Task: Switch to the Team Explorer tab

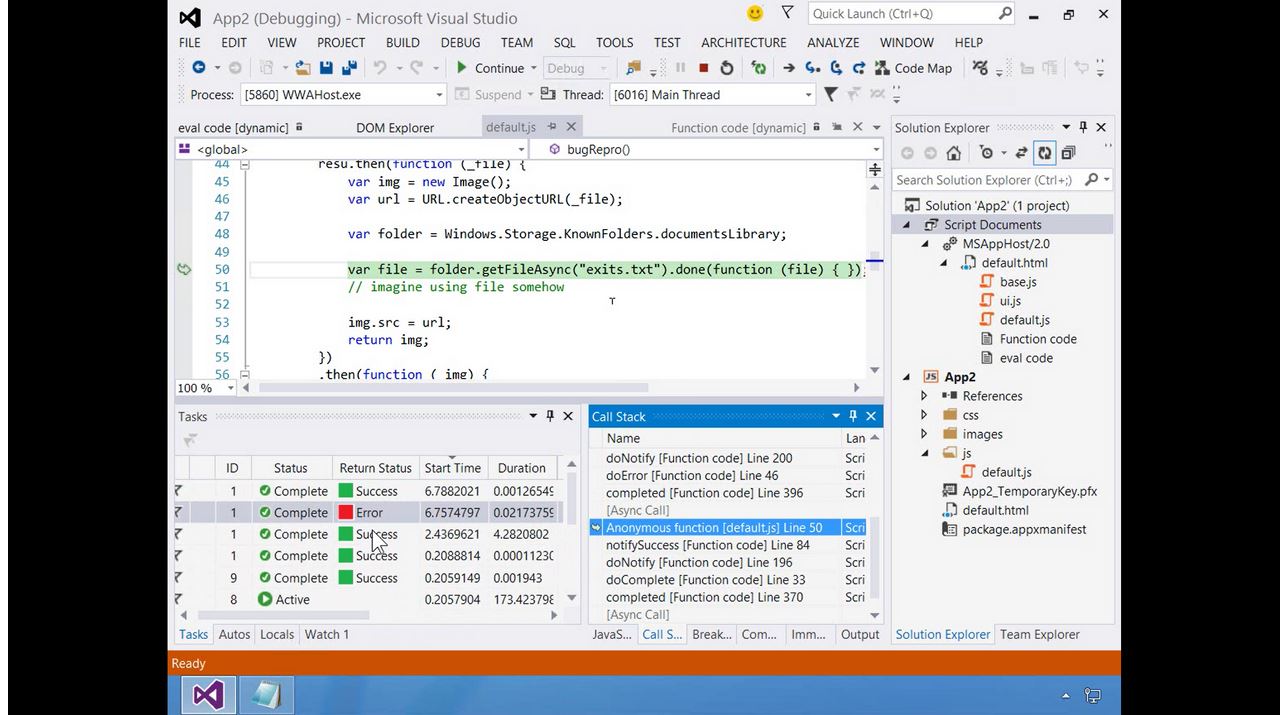Action: [x=1040, y=634]
